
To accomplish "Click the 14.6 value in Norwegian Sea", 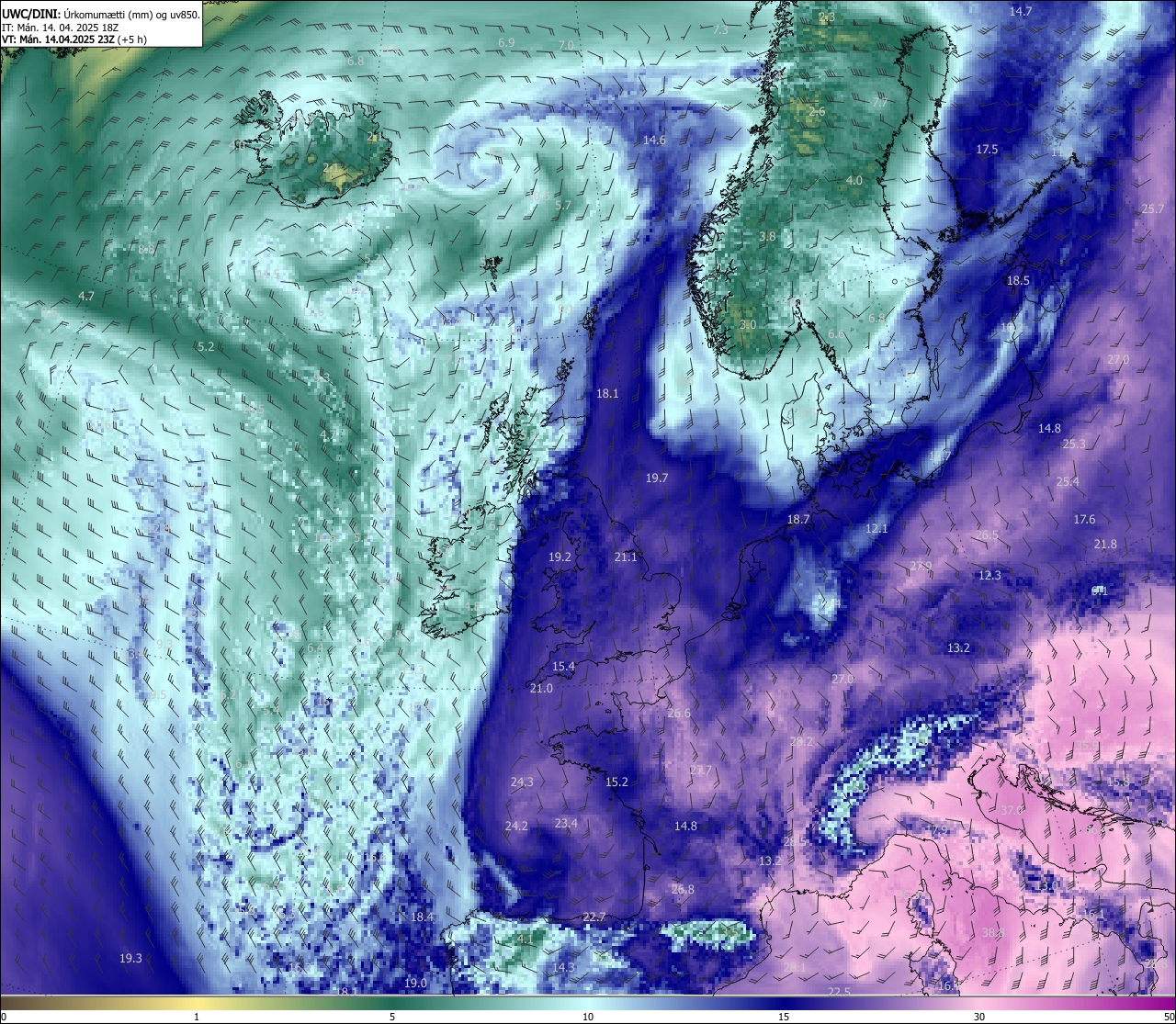I will [x=654, y=141].
